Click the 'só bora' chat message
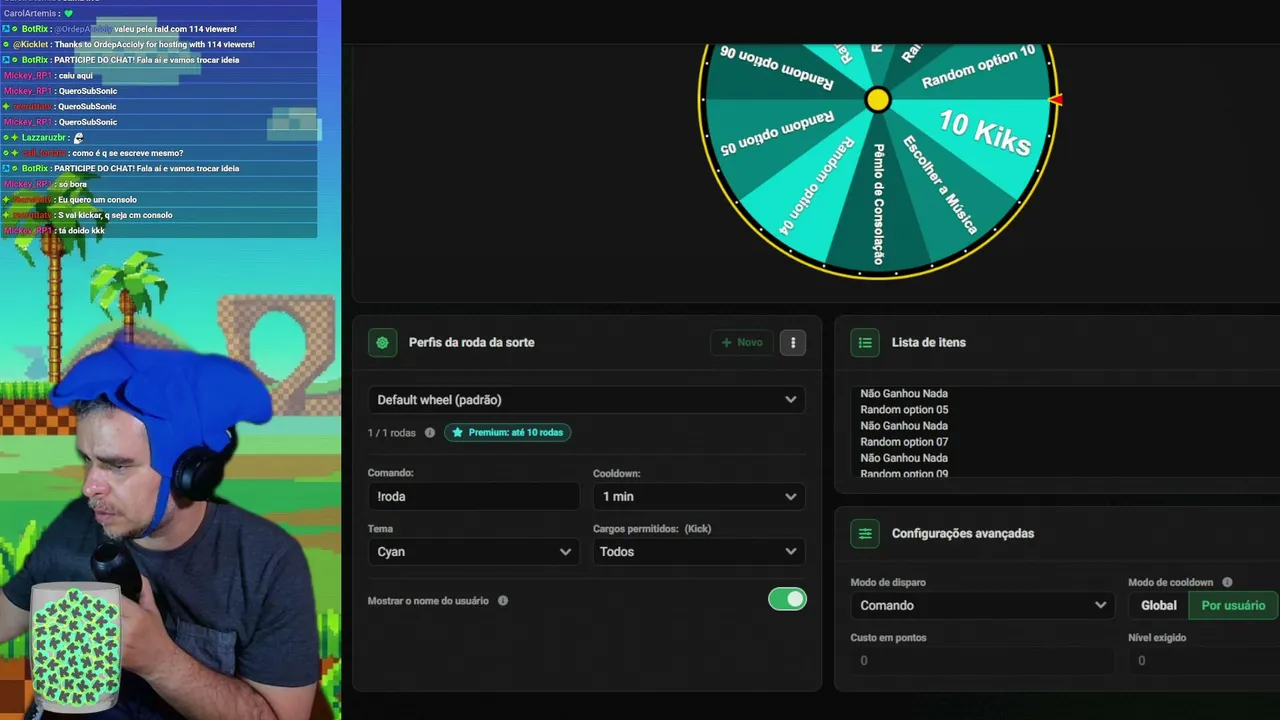The height and width of the screenshot is (720, 1280). 47,185
